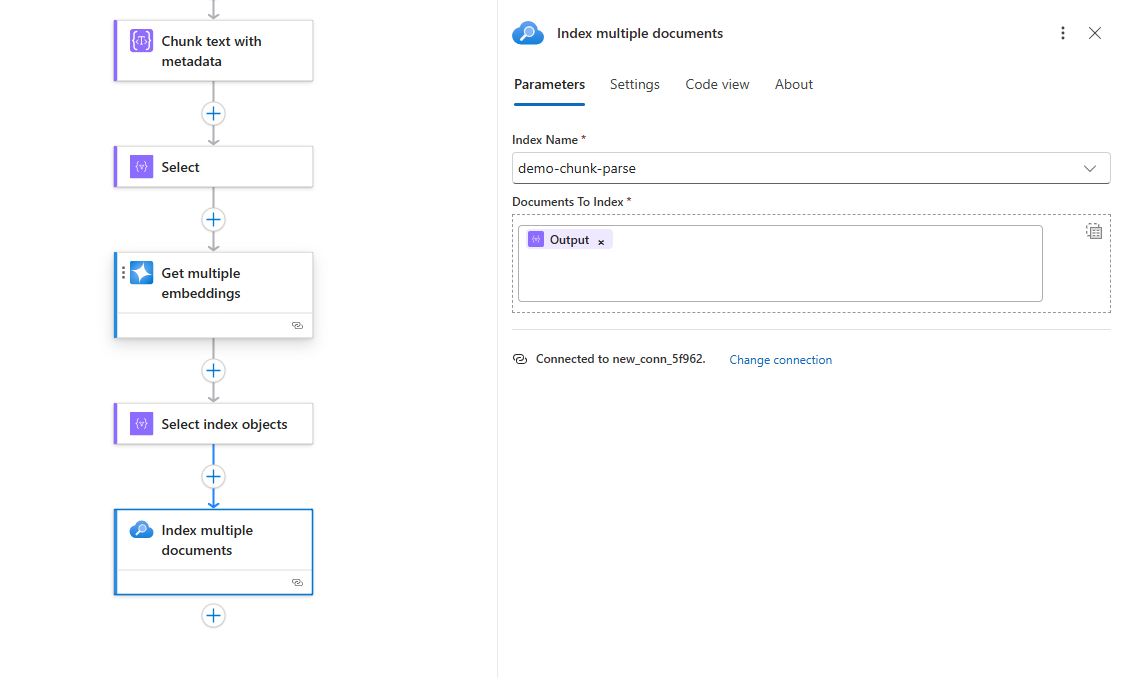Select the Get multiple embeddings action icon
The height and width of the screenshot is (678, 1122).
pyautogui.click(x=141, y=273)
